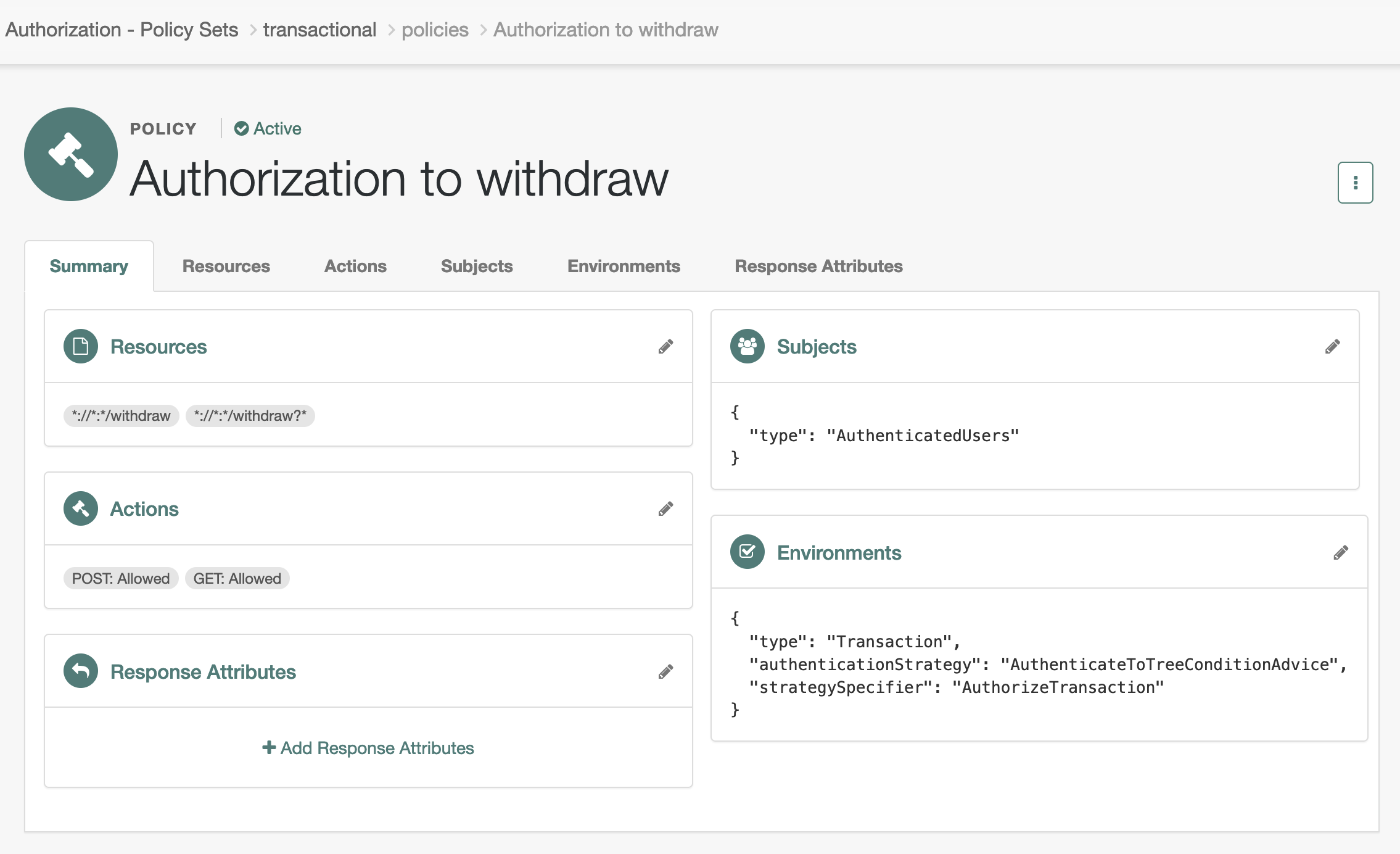Viewport: 1400px width, 854px height.
Task: Go to the Response Attributes tab
Action: pos(818,266)
